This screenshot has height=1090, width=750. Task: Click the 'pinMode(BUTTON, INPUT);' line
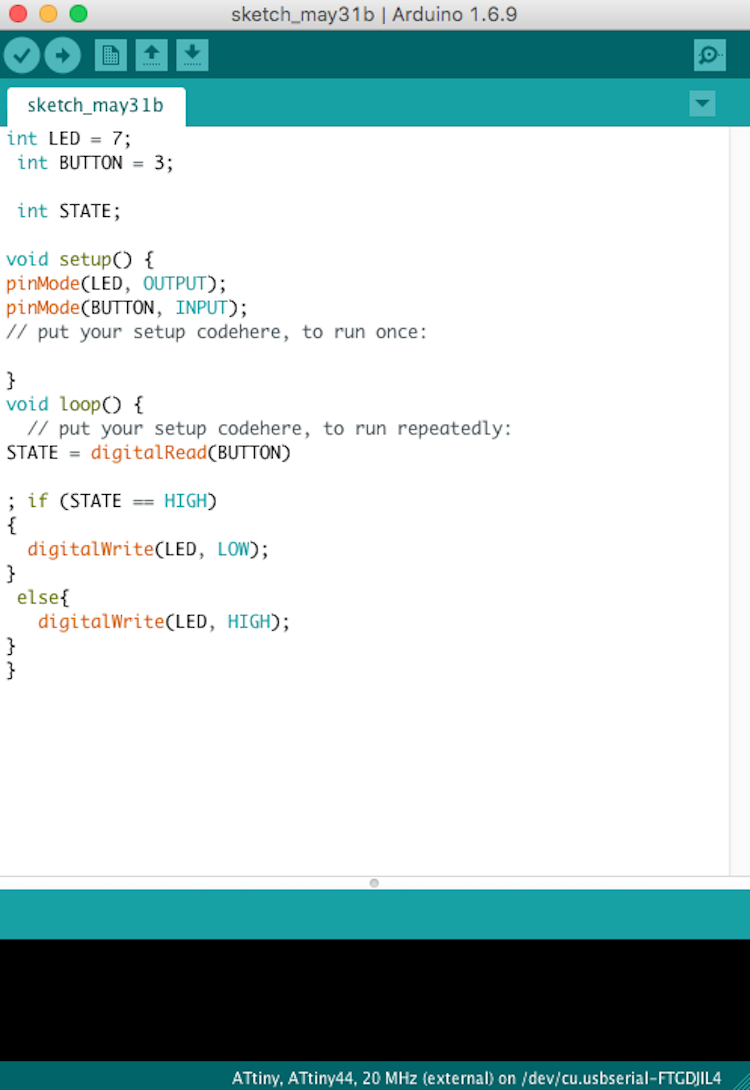pyautogui.click(x=127, y=307)
